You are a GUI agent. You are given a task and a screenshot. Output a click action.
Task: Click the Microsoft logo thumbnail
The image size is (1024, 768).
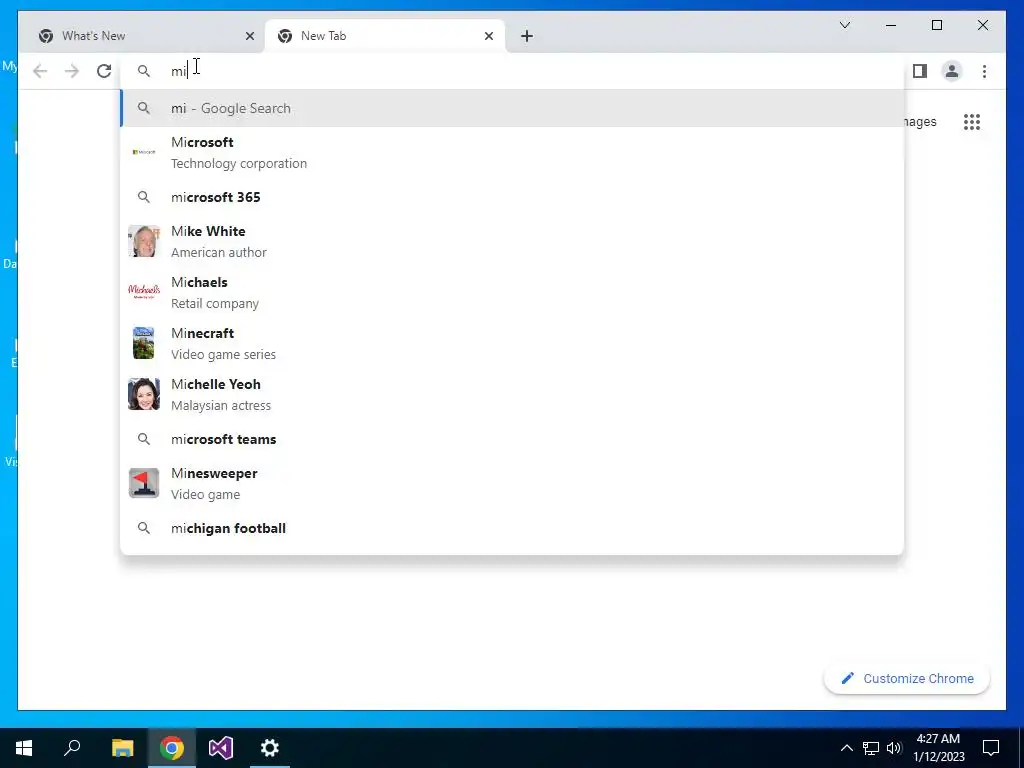(144, 152)
